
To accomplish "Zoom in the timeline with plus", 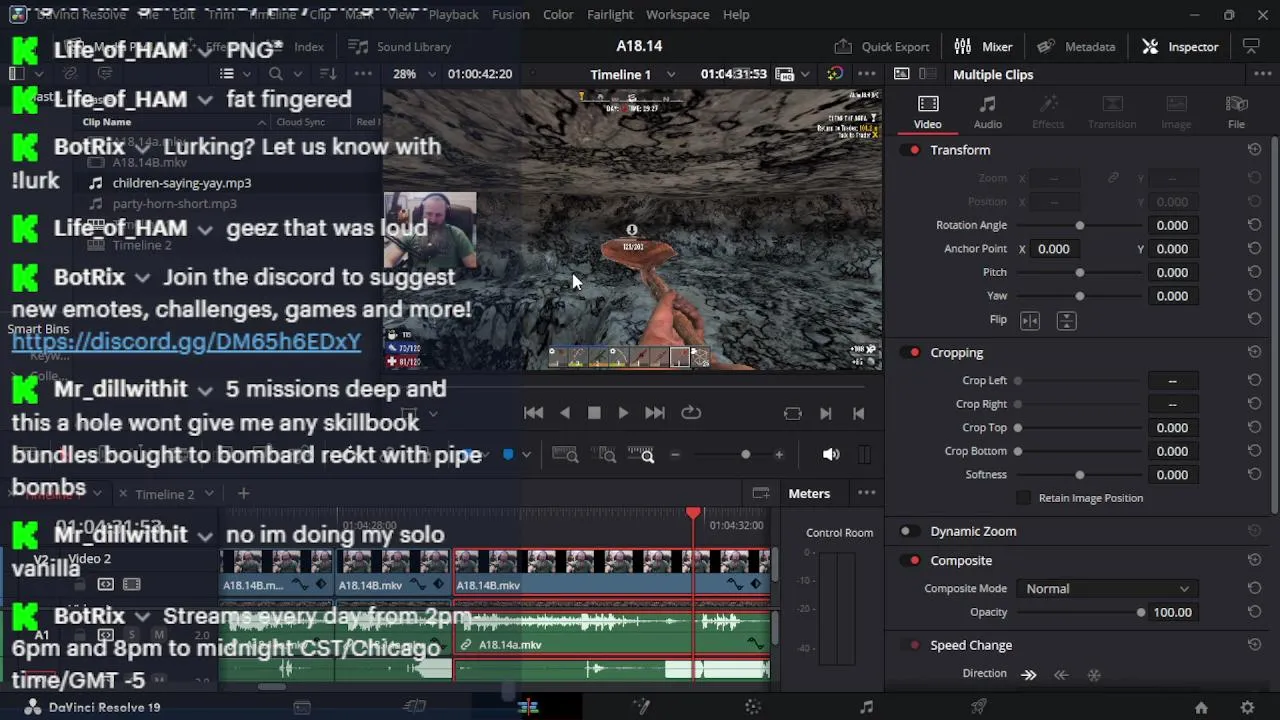I will point(779,455).
